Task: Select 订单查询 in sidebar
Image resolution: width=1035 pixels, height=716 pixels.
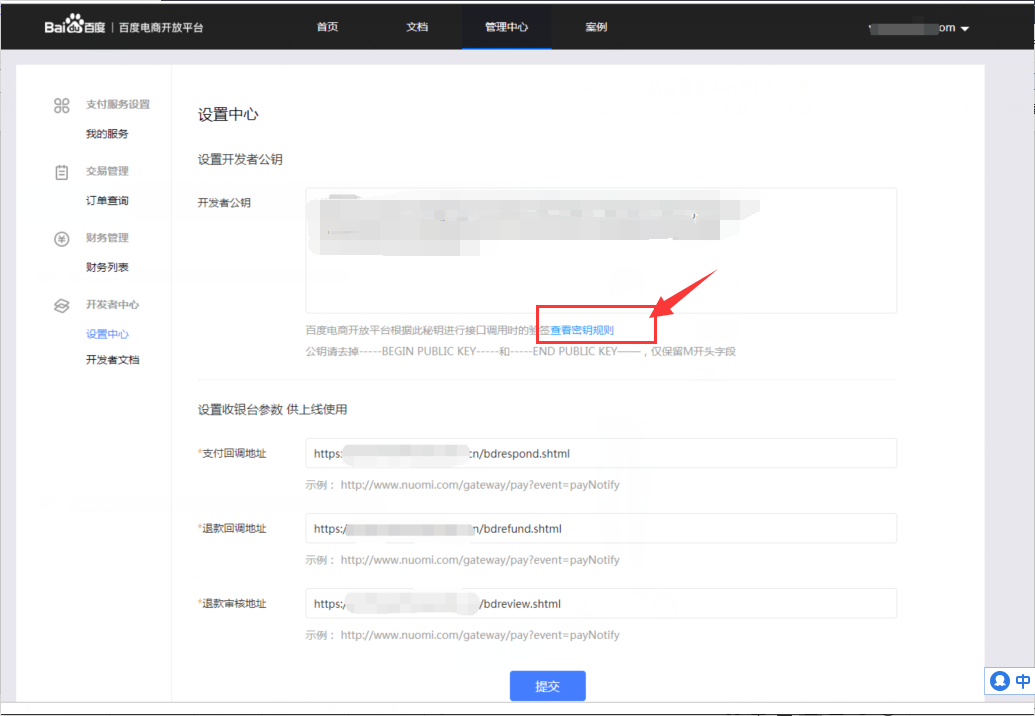Action: [x=107, y=201]
